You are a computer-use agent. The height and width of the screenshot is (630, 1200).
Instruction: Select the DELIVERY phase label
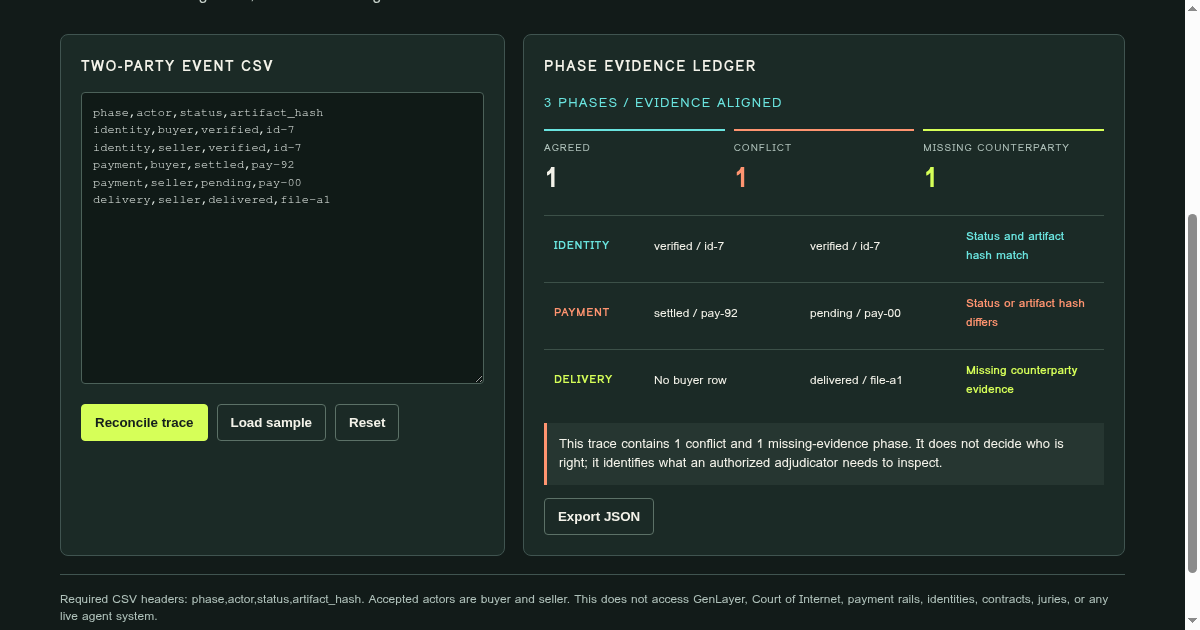583,379
